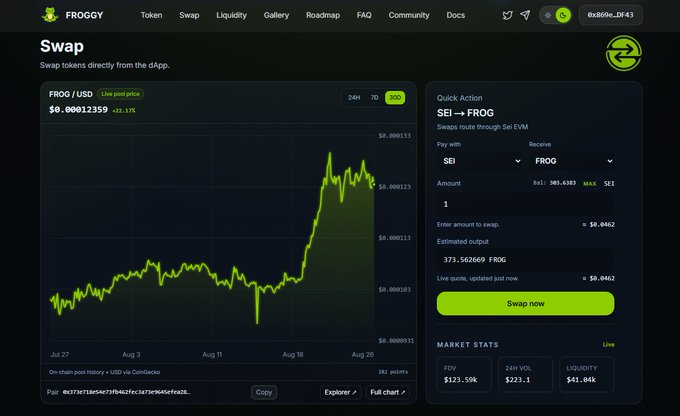Click the Swaps route through Sei EVM text
Viewport: 680px width, 416px height.
(x=482, y=127)
